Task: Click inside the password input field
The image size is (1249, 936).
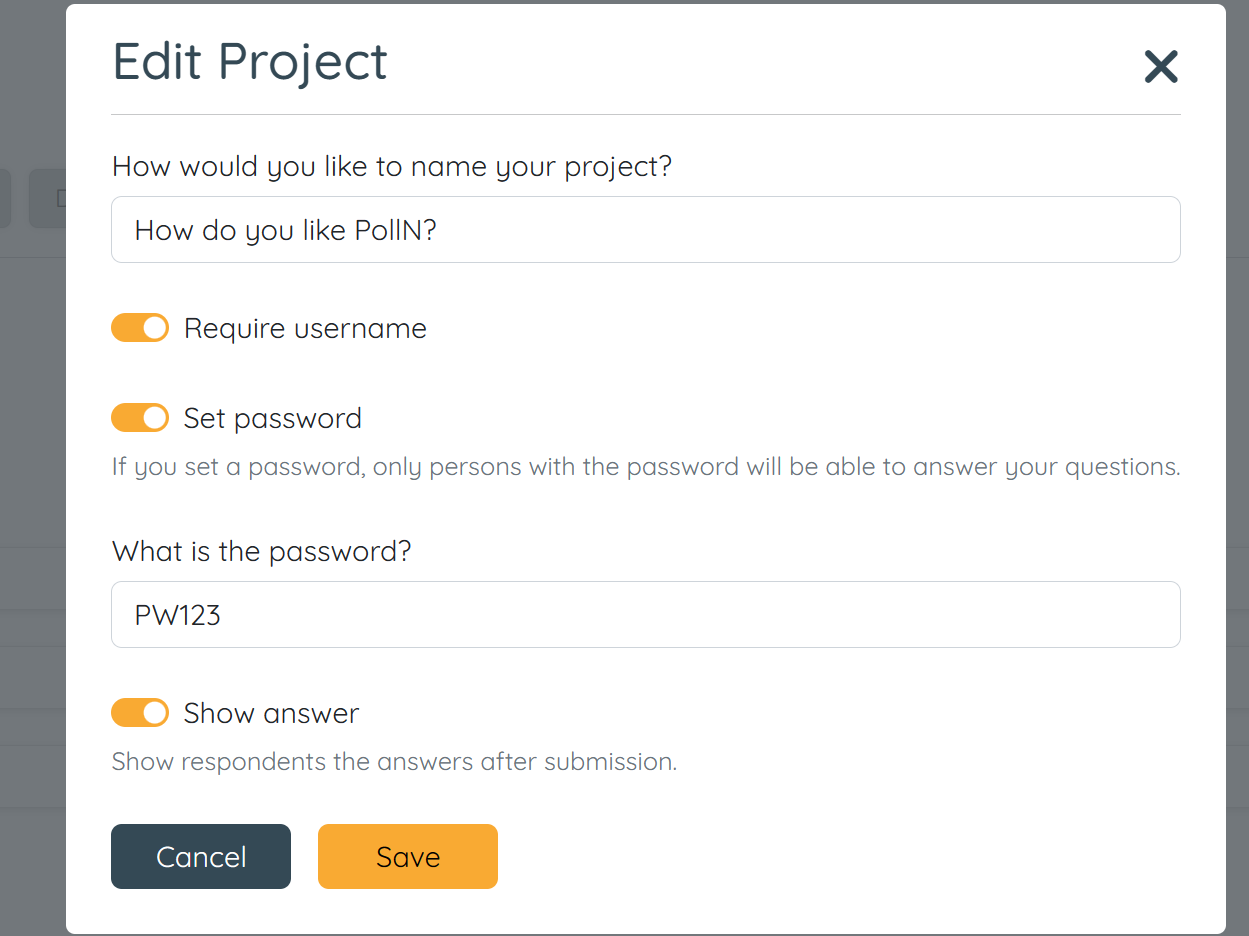Action: coord(645,614)
